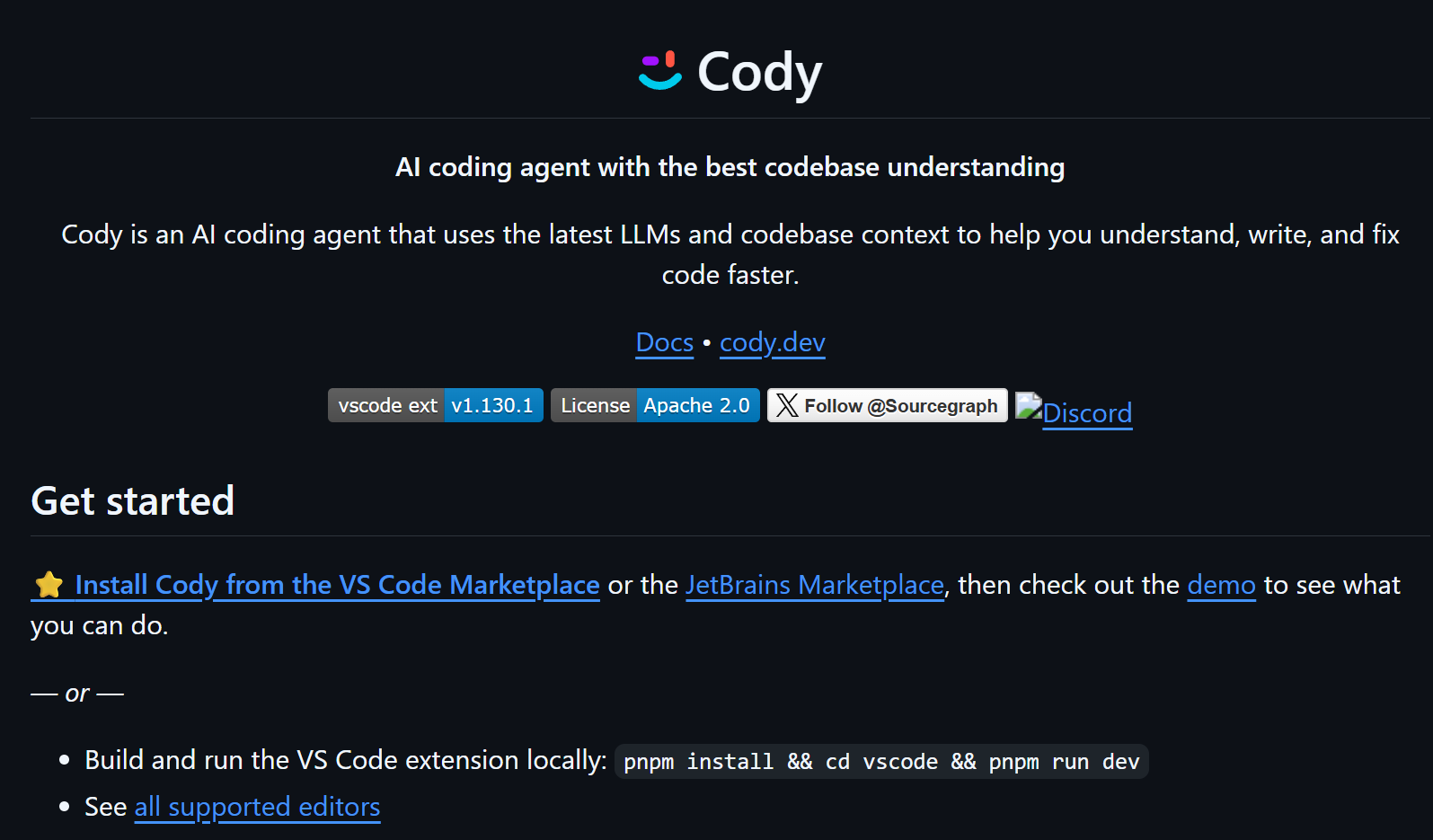Click the Cody smiley logo icon
Viewport: 1433px width, 840px height.
[660, 71]
